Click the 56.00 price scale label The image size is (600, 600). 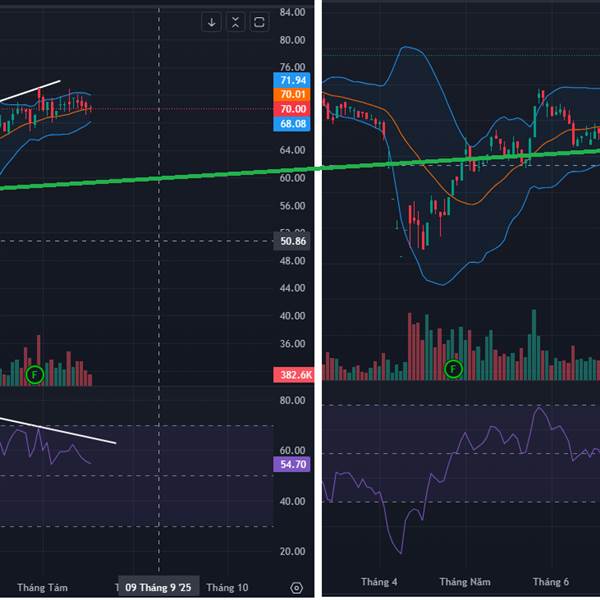tap(292, 206)
